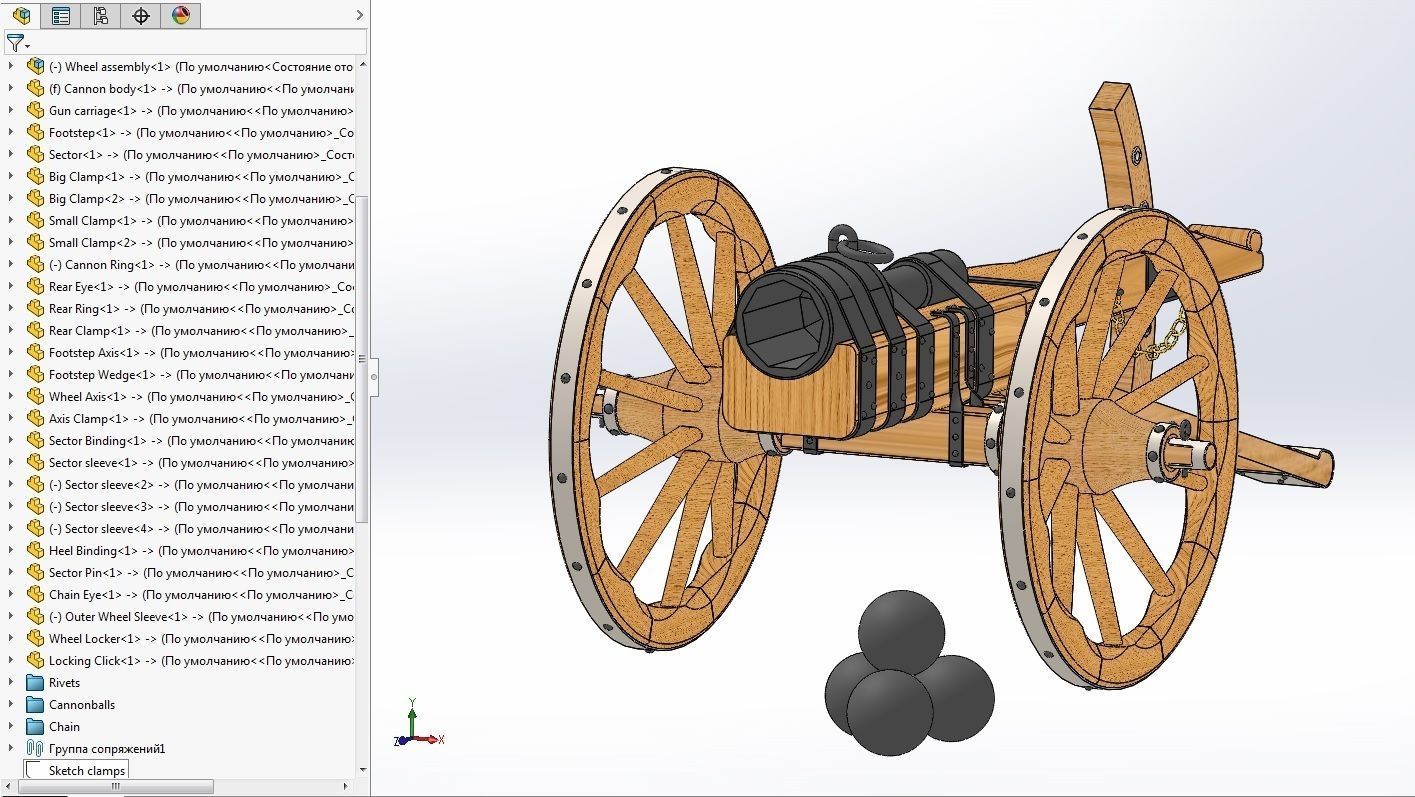Click the tree's horizontal scrollbar thumb

coord(116,786)
